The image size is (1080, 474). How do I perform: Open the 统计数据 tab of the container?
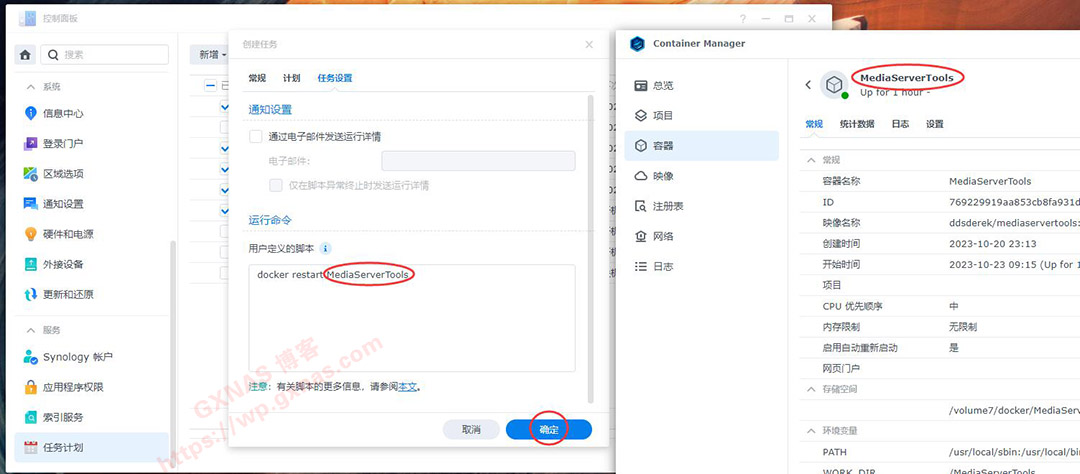857,124
